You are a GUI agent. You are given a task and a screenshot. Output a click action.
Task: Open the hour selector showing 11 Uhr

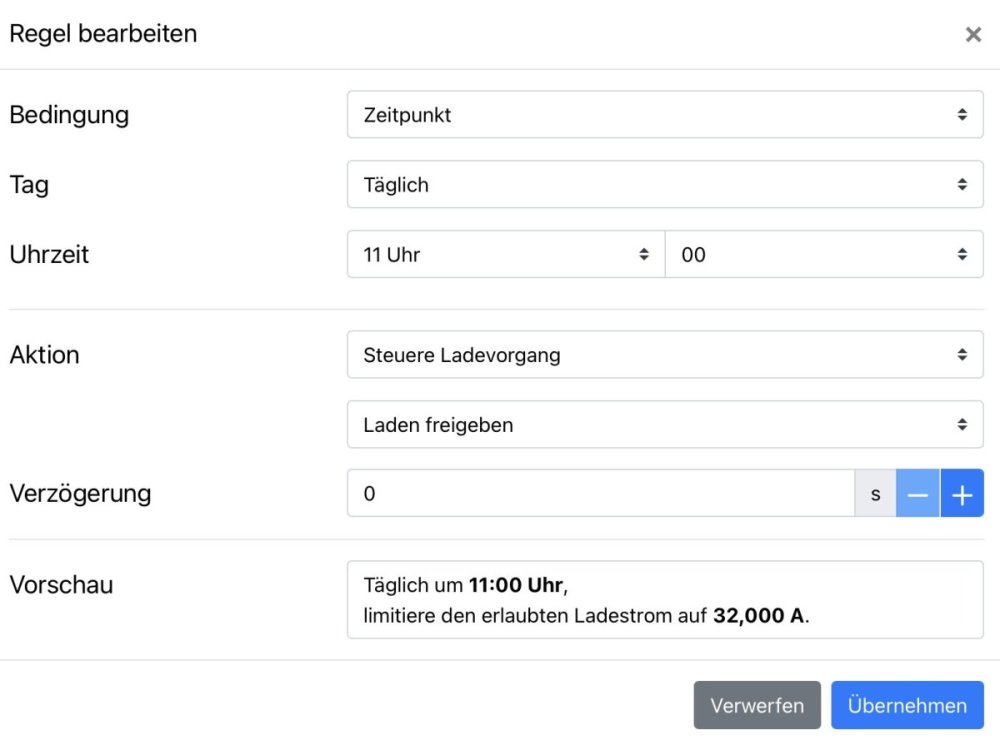pos(505,255)
